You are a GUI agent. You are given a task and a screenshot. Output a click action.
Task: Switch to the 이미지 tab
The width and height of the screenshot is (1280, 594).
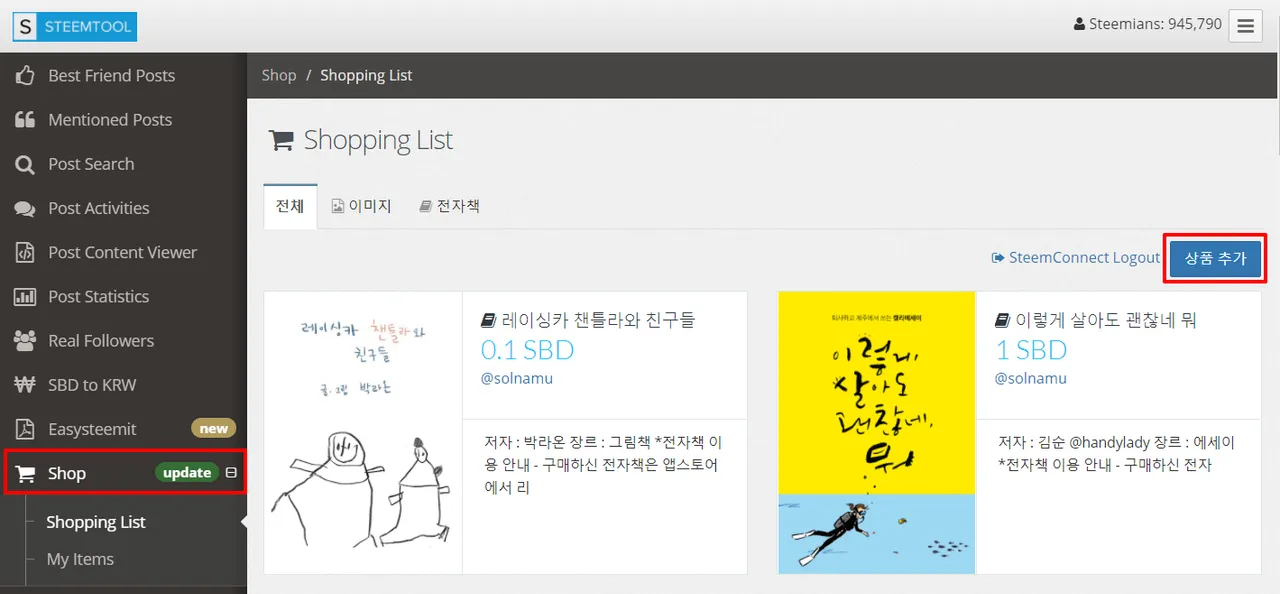click(x=361, y=207)
